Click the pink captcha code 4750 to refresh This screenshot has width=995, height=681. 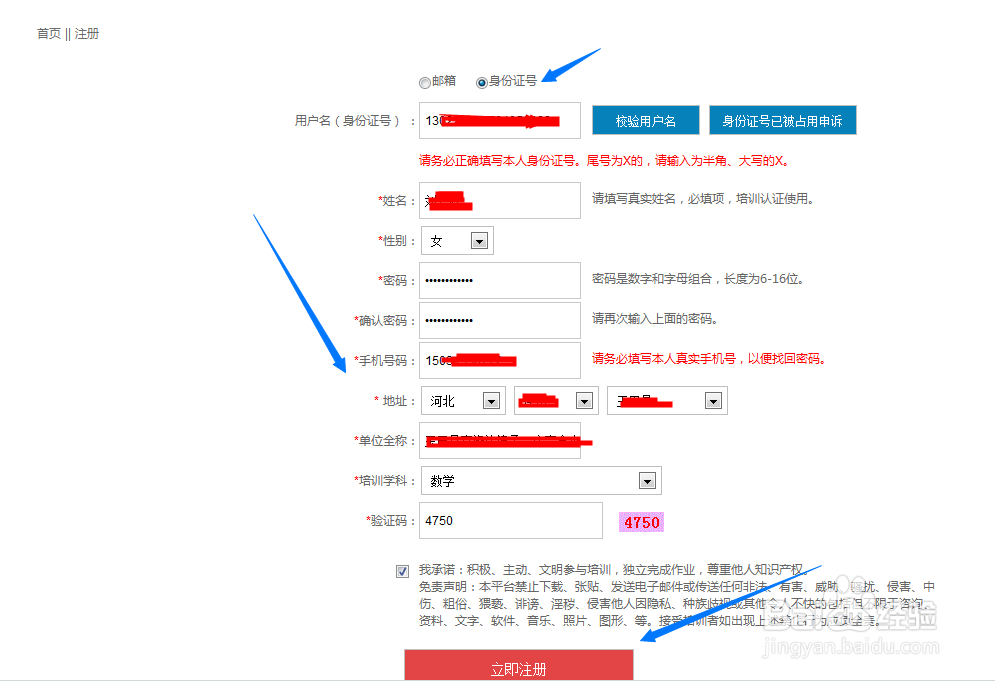640,522
